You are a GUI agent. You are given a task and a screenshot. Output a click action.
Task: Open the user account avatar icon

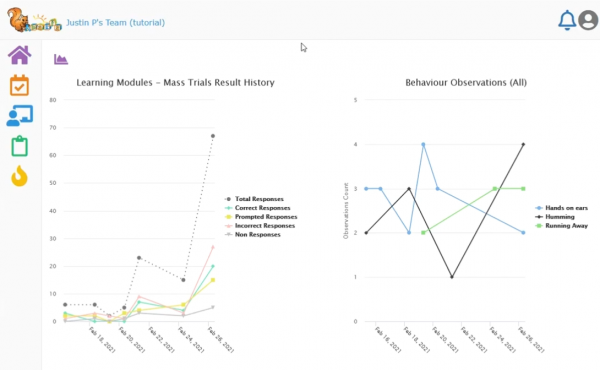[x=589, y=20]
